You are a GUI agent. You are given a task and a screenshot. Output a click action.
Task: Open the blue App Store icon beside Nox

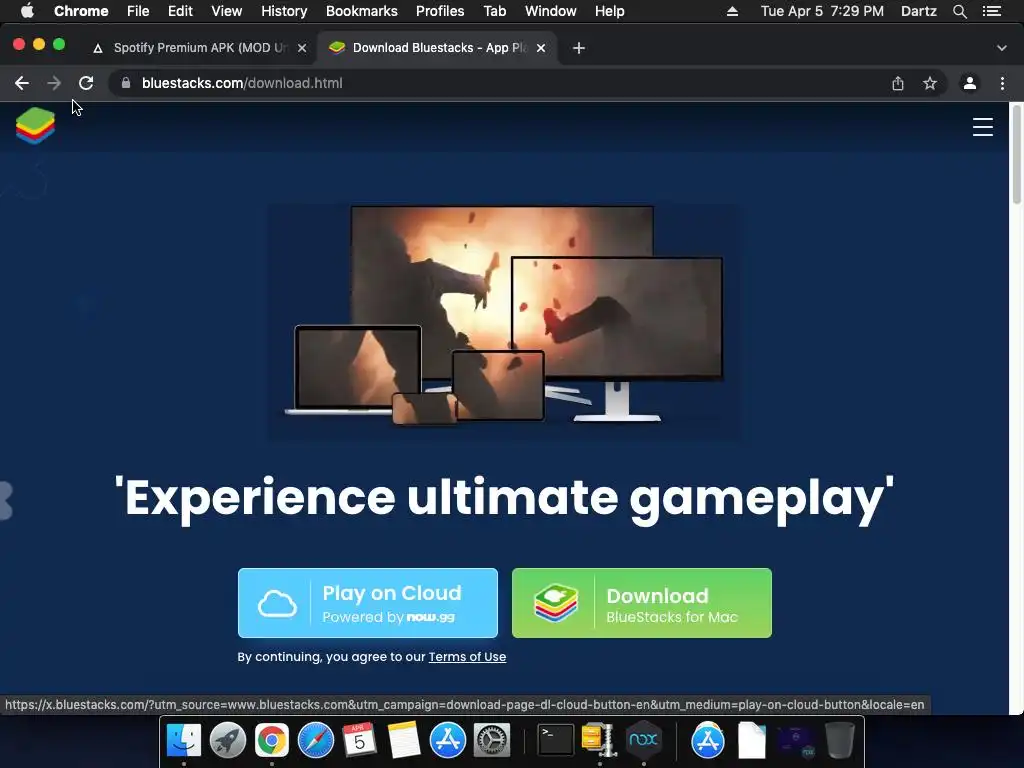708,740
